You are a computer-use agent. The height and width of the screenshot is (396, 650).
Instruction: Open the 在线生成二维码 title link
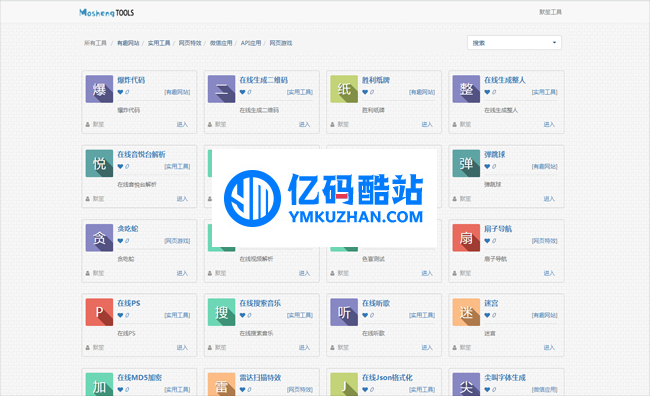[264, 80]
